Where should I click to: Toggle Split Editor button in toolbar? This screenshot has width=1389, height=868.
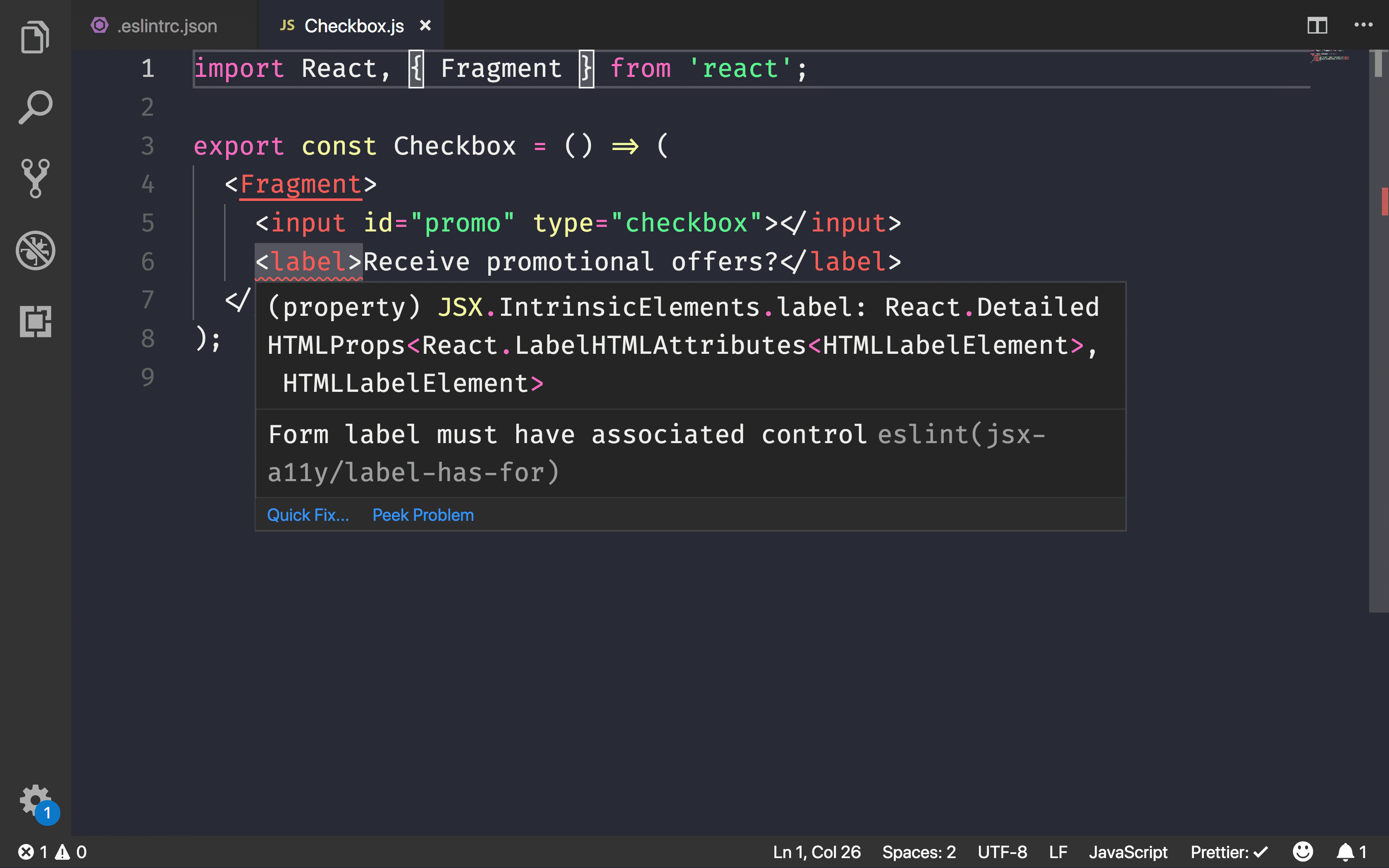tap(1317, 25)
